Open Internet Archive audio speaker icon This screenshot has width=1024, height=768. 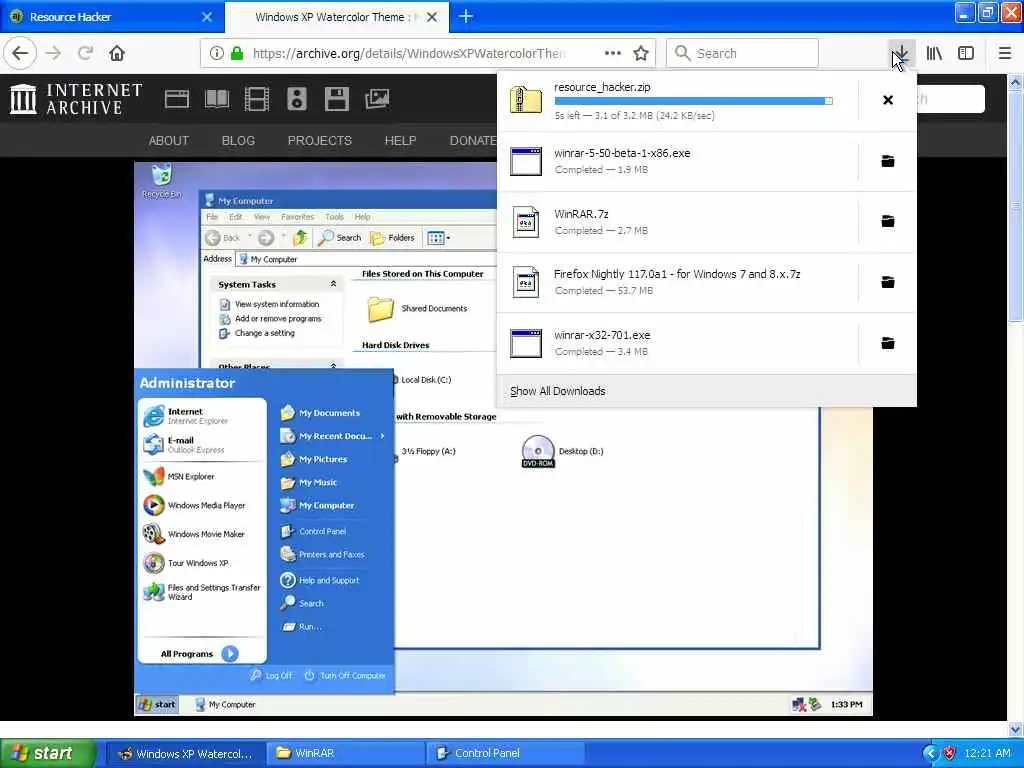click(x=296, y=99)
